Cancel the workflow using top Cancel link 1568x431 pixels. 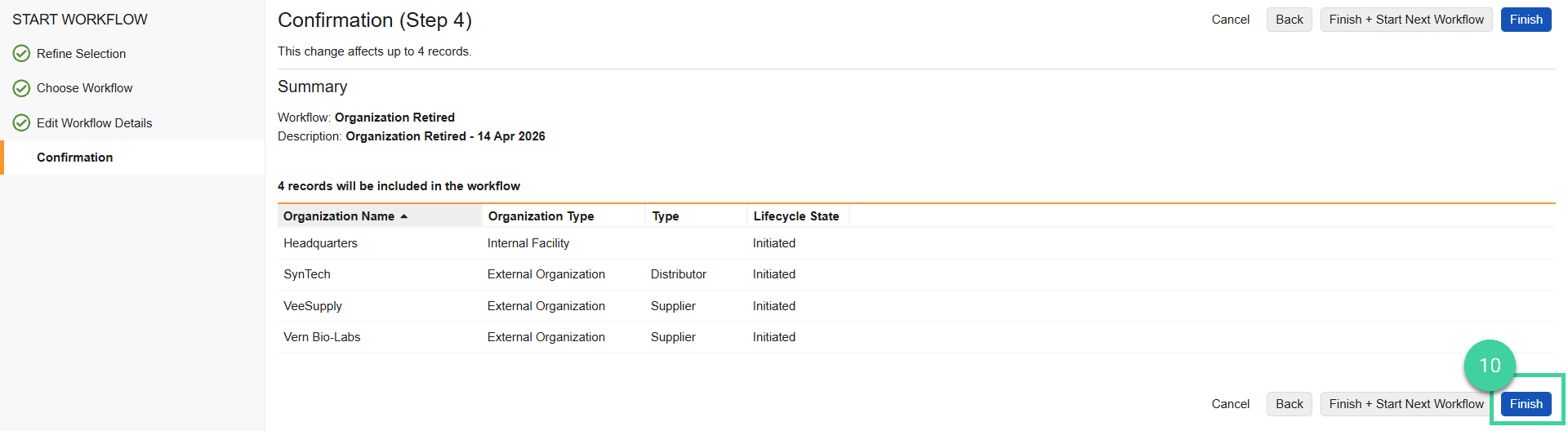point(1230,20)
